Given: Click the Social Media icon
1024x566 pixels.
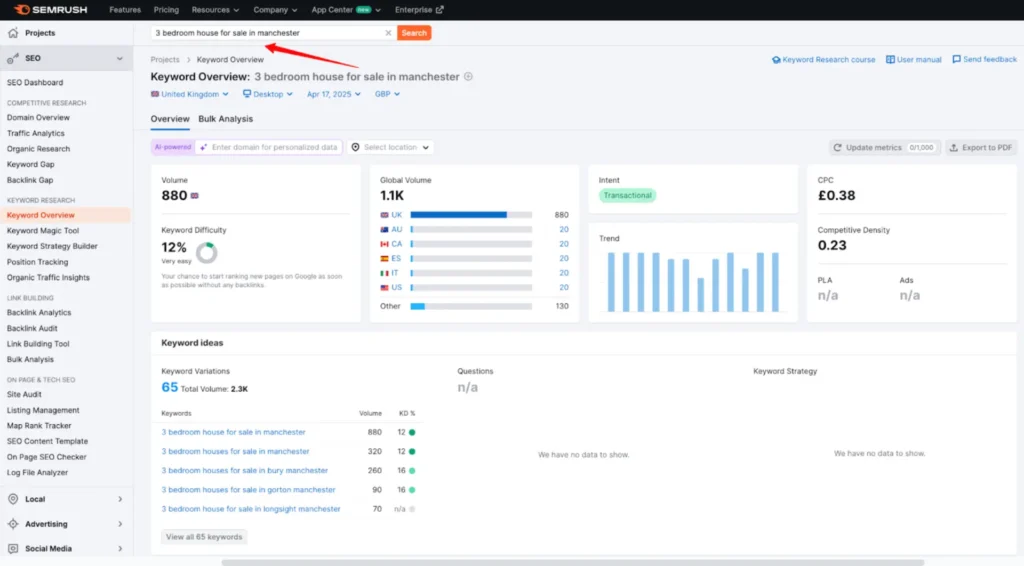Looking at the screenshot, I should click(13, 548).
